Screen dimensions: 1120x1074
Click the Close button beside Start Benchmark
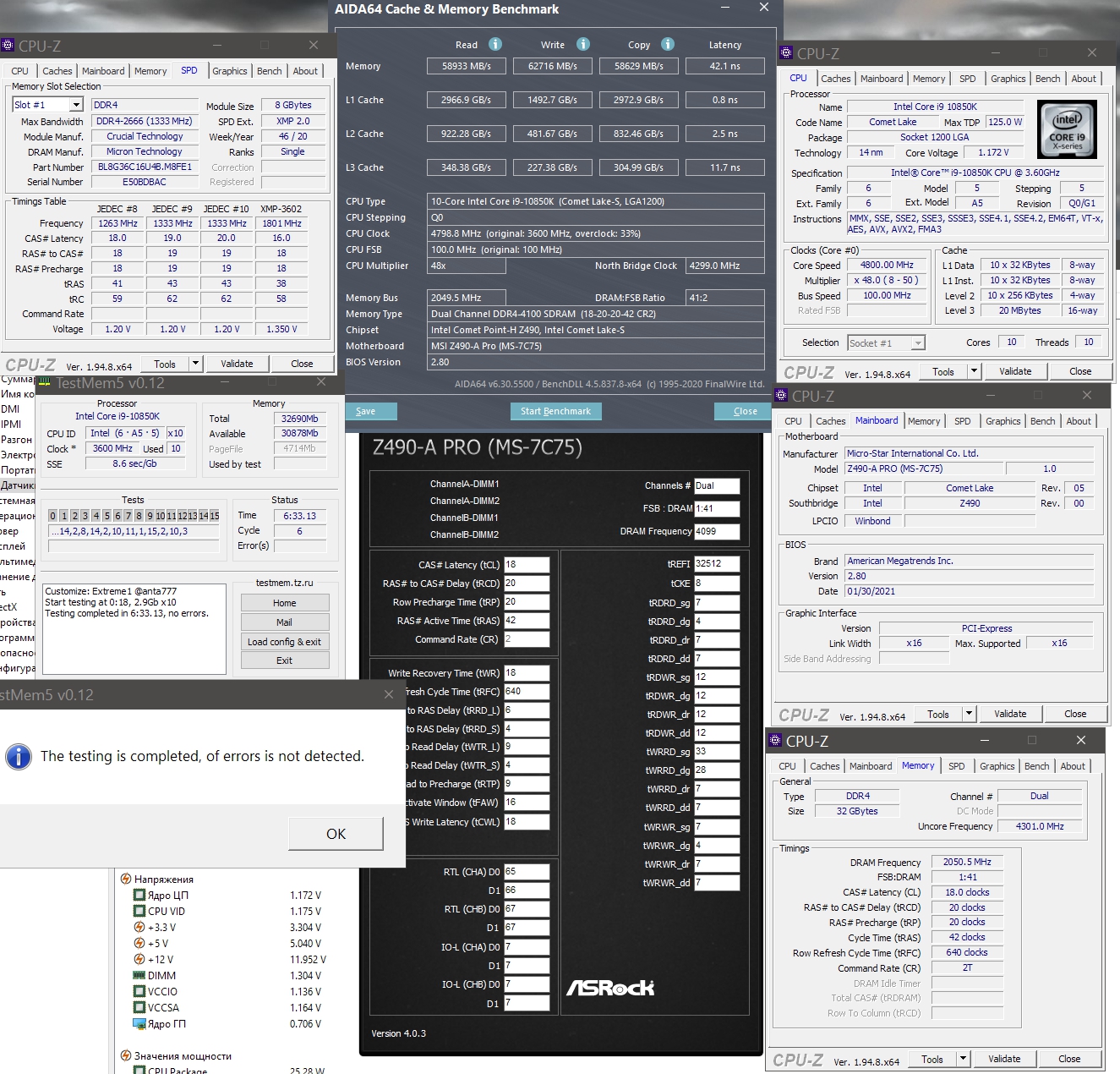pos(745,411)
